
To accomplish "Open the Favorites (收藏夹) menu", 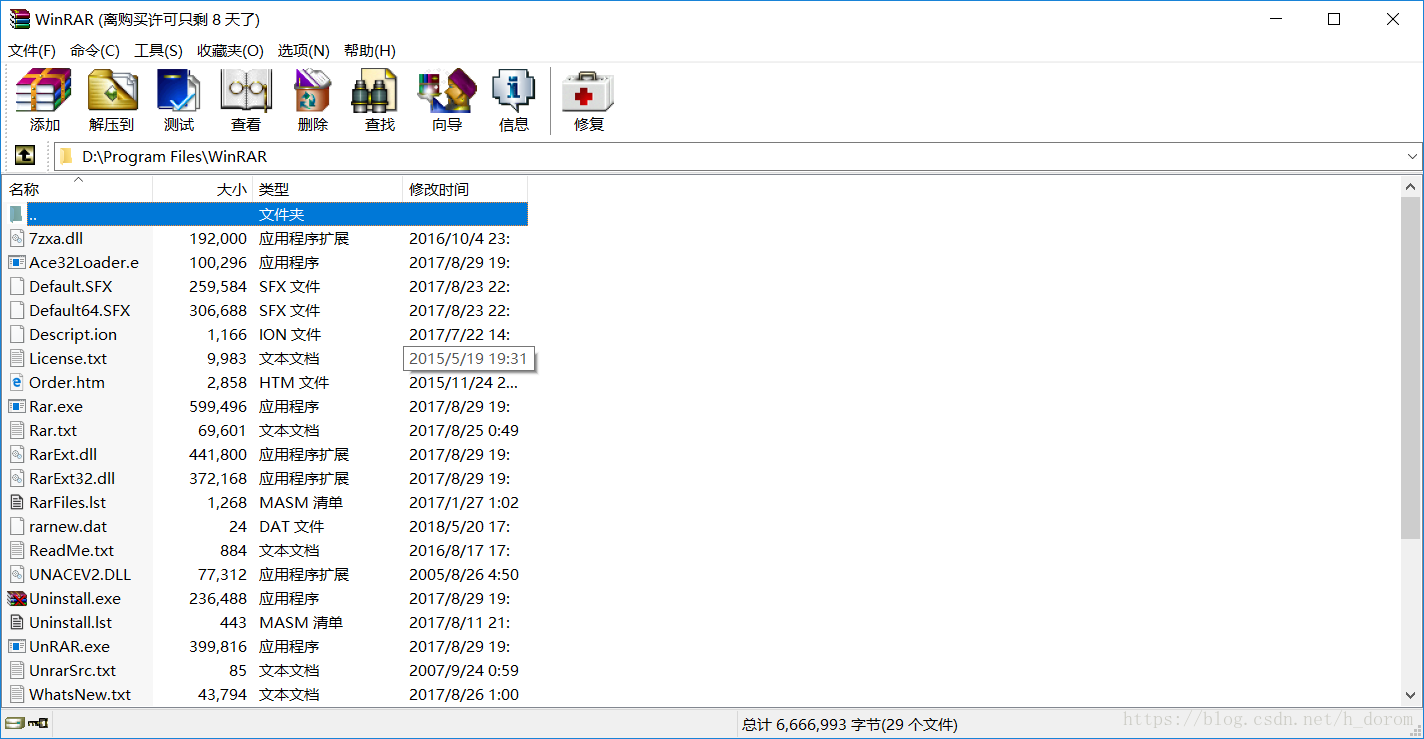I will click(230, 51).
